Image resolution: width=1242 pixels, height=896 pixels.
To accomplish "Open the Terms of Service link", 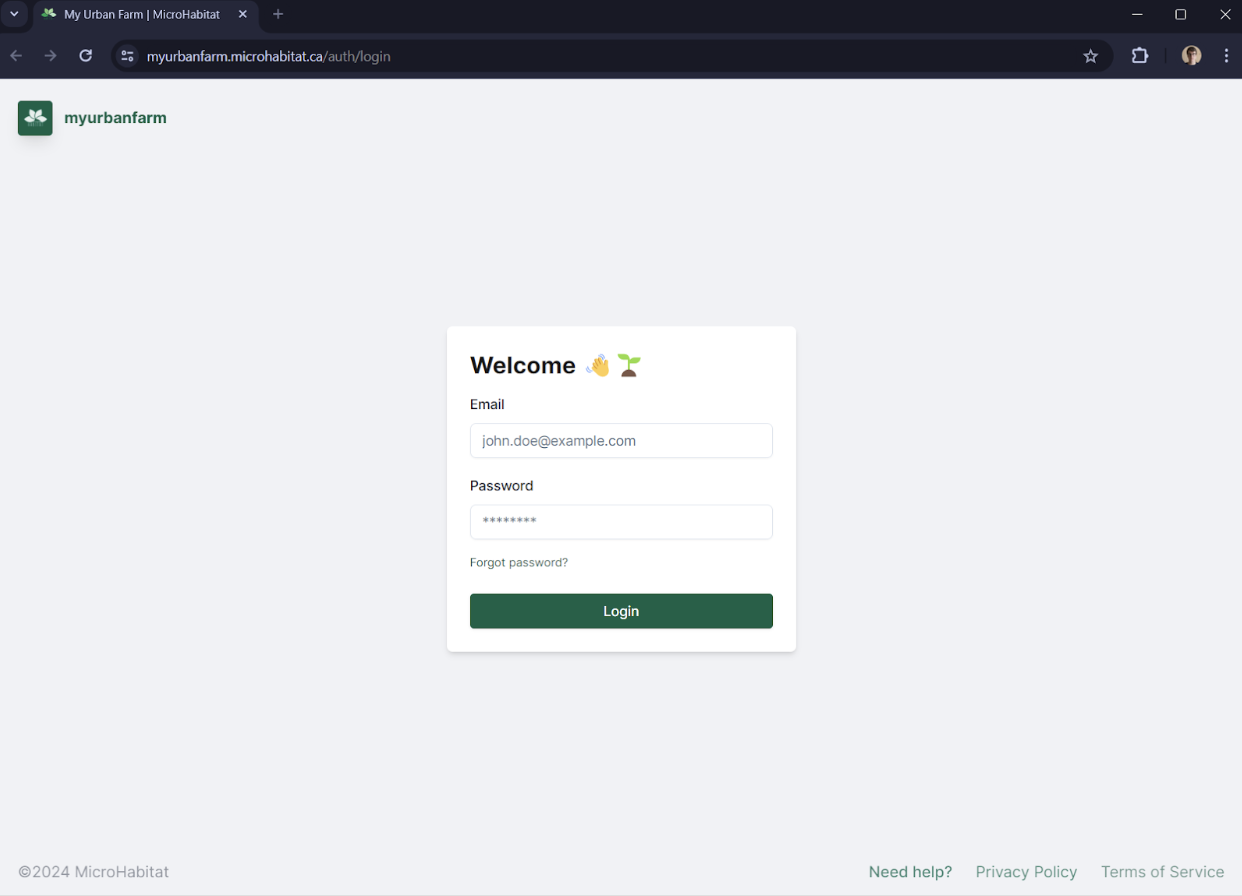I will click(1162, 872).
